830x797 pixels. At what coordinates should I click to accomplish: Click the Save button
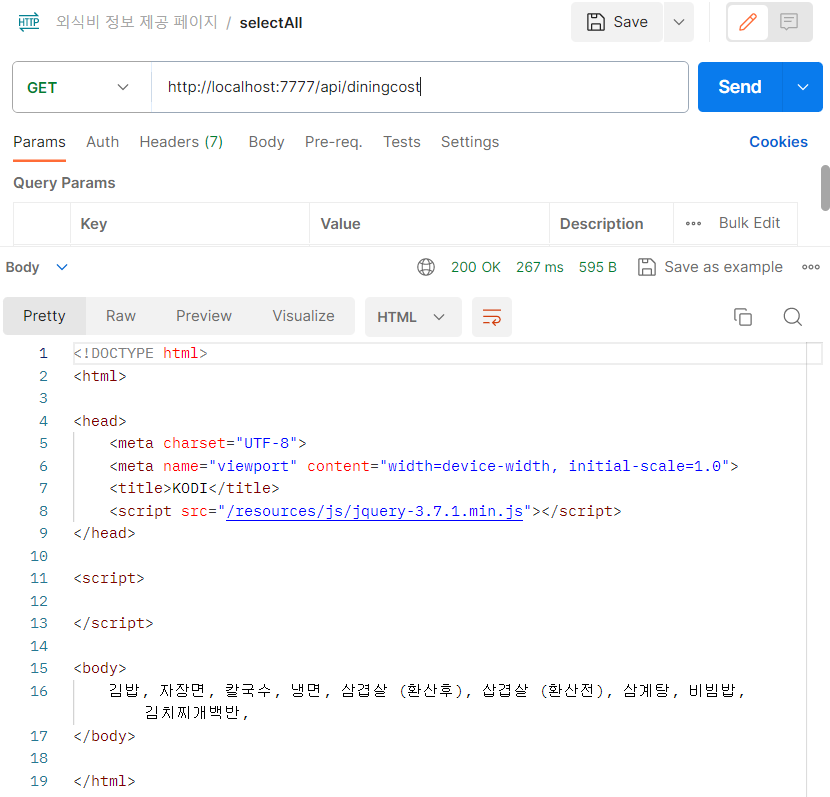[617, 22]
